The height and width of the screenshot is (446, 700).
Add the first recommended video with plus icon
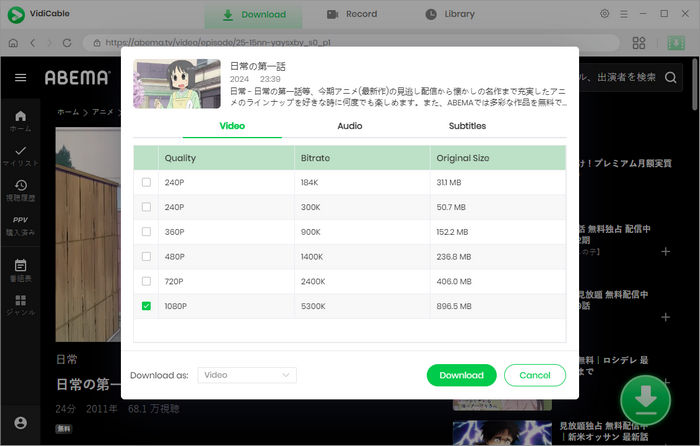[x=665, y=252]
